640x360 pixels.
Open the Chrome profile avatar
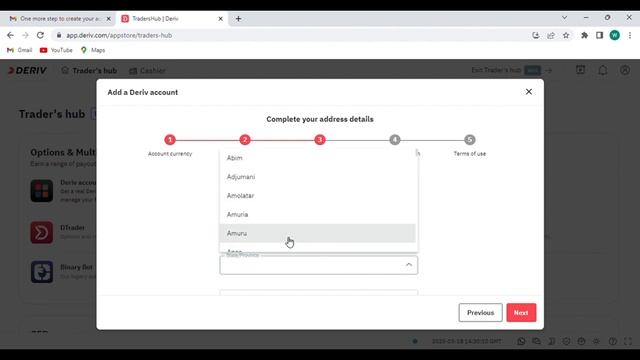coord(615,36)
